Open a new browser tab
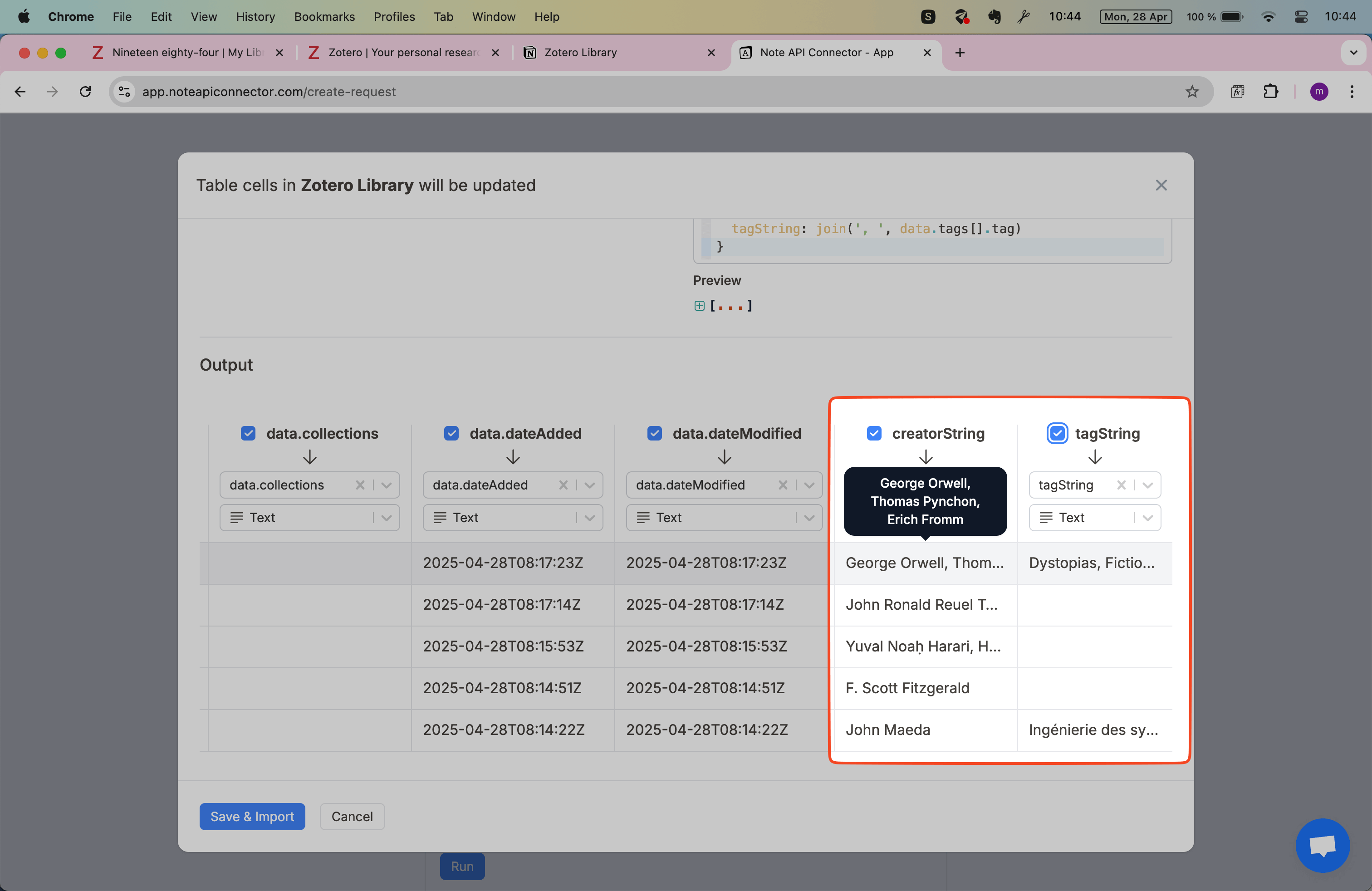 [959, 53]
